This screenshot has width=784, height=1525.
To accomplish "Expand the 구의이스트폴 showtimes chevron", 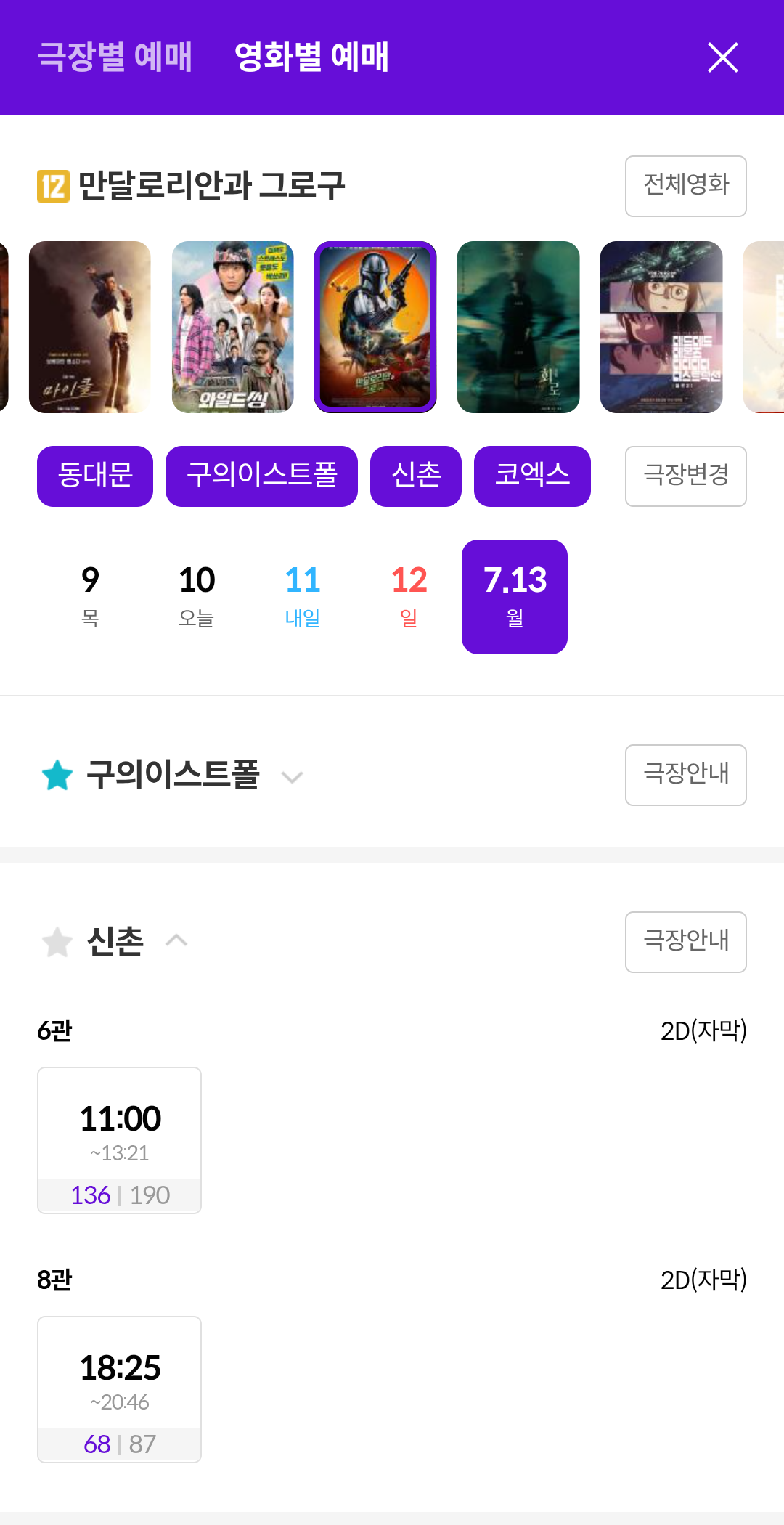I will click(292, 777).
